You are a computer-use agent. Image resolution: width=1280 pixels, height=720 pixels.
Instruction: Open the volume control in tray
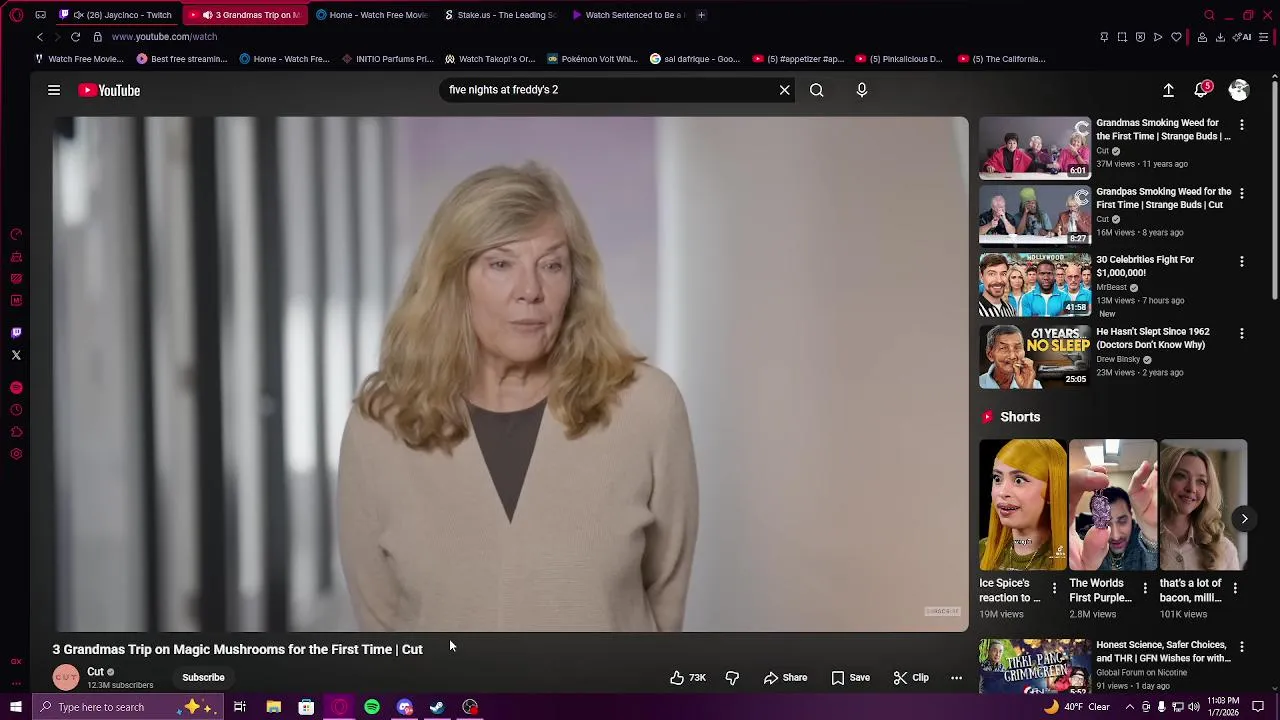click(x=1194, y=707)
